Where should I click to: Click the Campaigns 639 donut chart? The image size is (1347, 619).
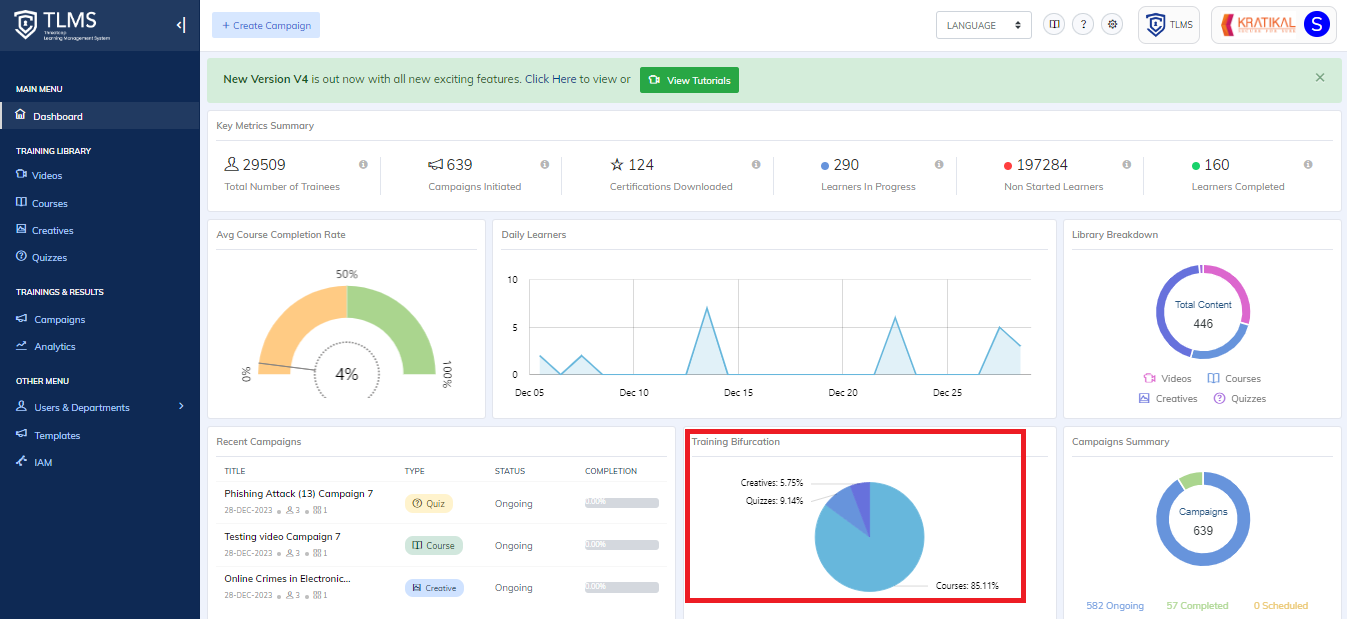click(1202, 519)
